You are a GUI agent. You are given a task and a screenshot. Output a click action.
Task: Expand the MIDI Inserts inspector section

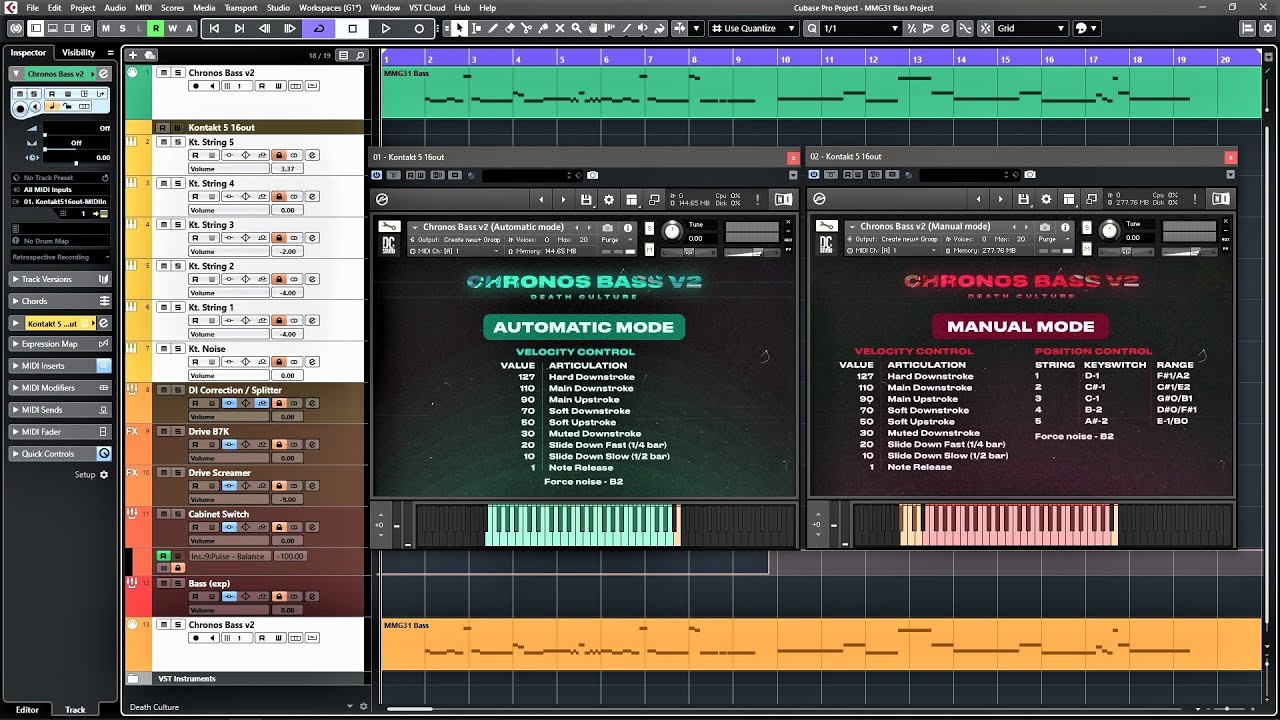(x=61, y=366)
